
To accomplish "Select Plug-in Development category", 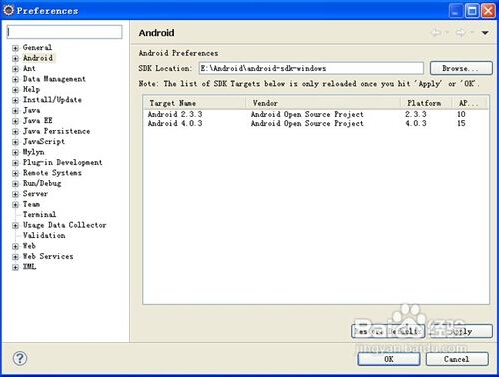I will (x=63, y=162).
